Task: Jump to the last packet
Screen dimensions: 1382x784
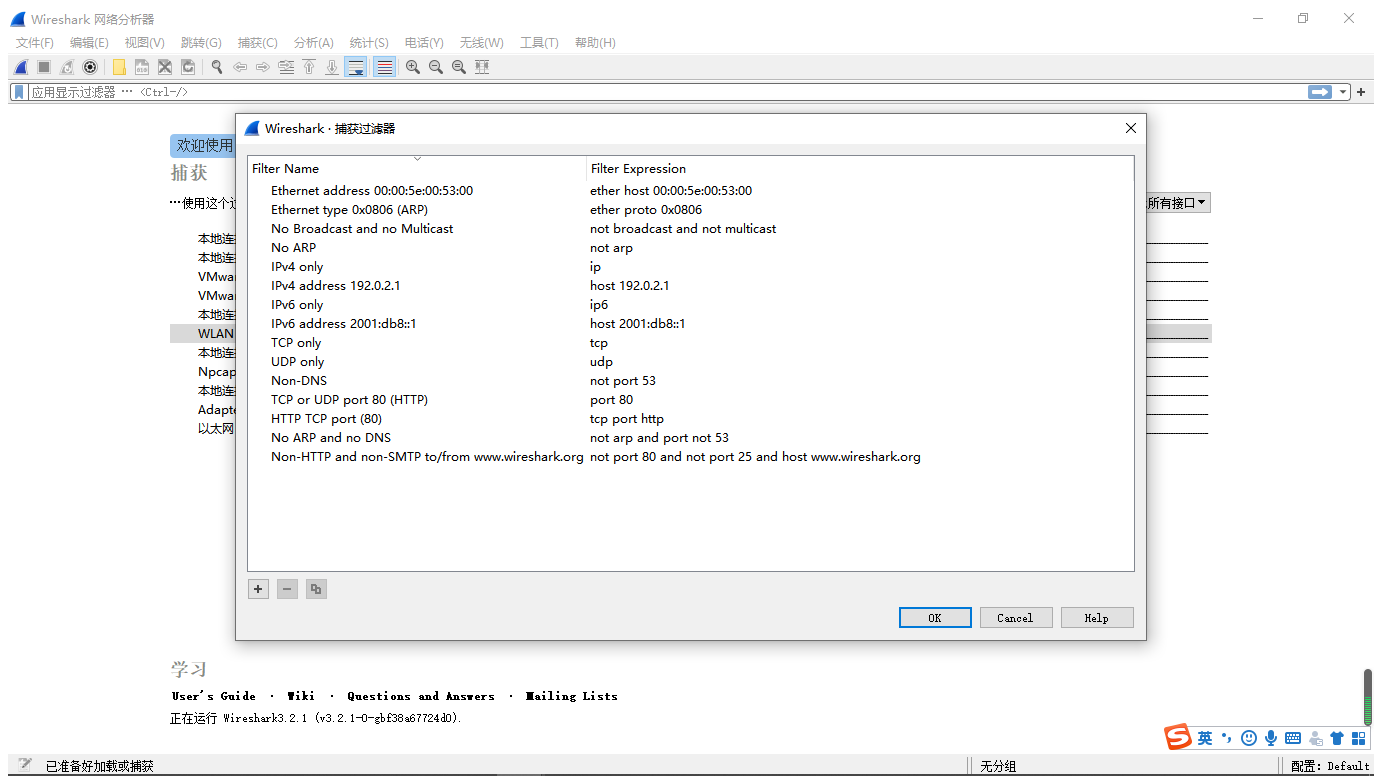Action: pyautogui.click(x=332, y=67)
